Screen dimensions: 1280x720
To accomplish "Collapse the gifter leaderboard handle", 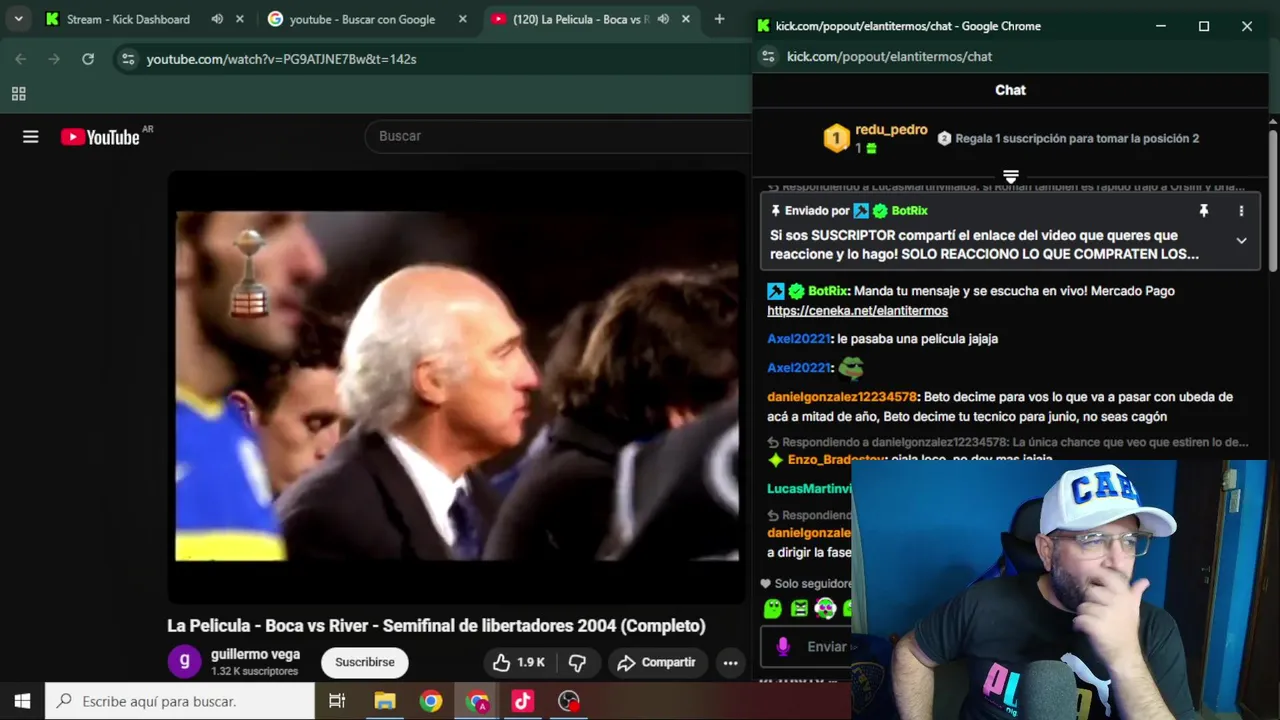I will [x=1011, y=177].
